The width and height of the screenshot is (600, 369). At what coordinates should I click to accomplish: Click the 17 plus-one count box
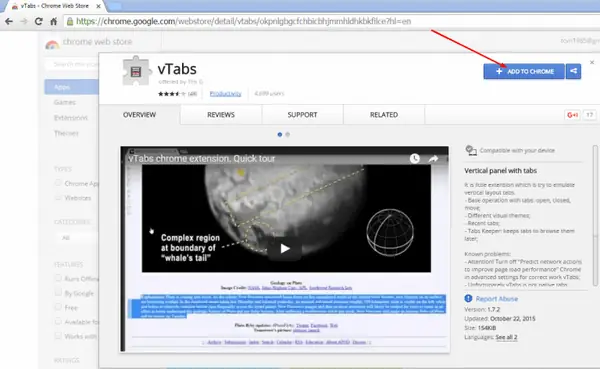coord(589,115)
